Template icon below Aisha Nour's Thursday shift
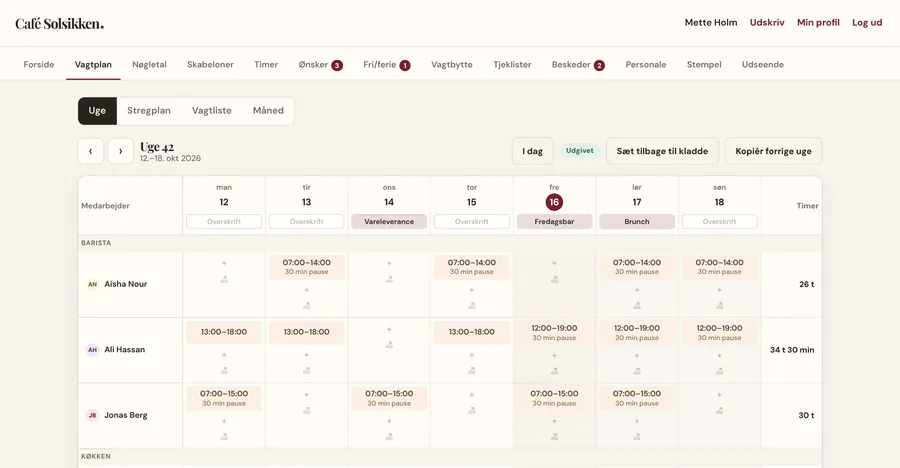 pos(472,305)
